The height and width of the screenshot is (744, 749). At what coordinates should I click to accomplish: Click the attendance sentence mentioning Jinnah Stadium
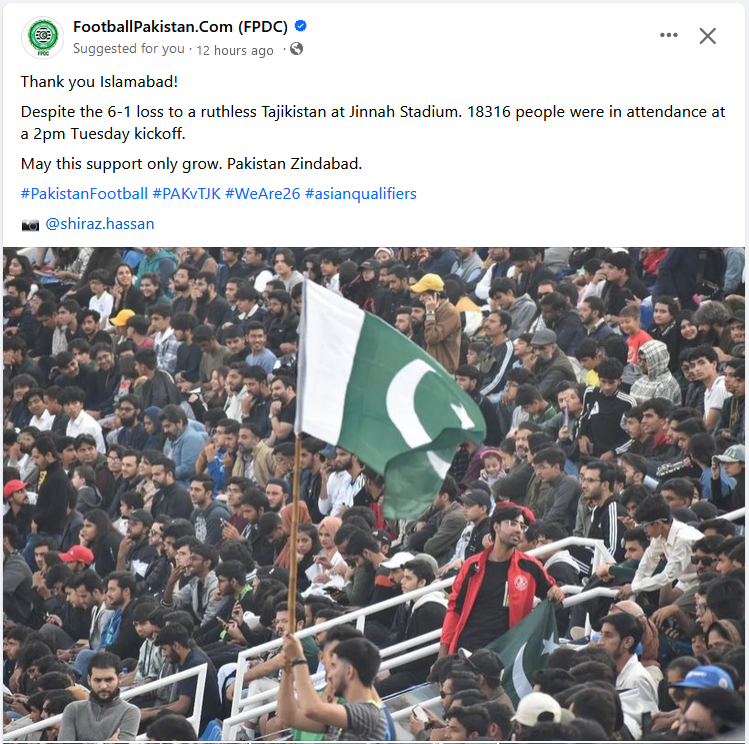pyautogui.click(x=373, y=123)
